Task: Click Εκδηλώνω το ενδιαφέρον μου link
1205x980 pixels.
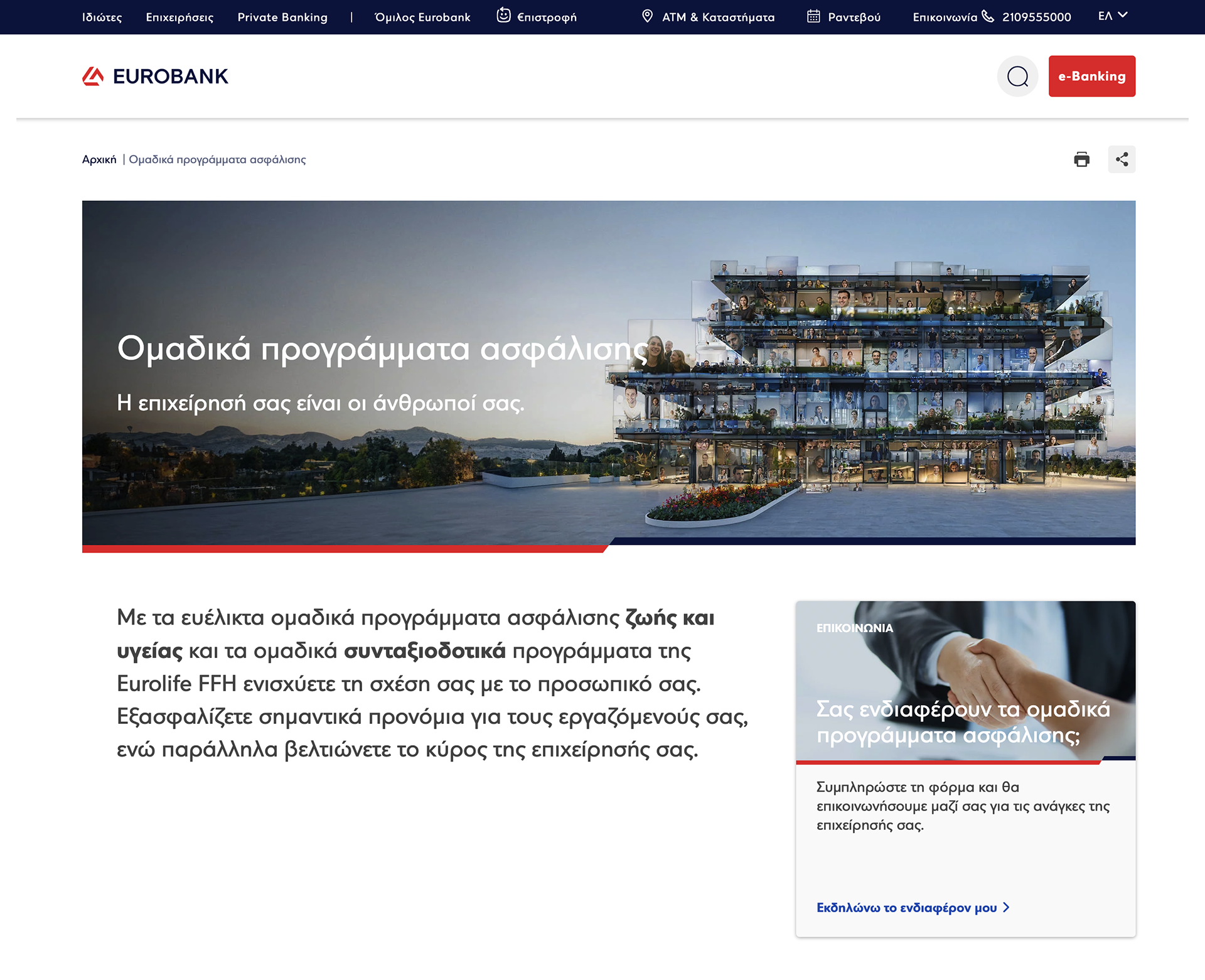Action: click(906, 907)
